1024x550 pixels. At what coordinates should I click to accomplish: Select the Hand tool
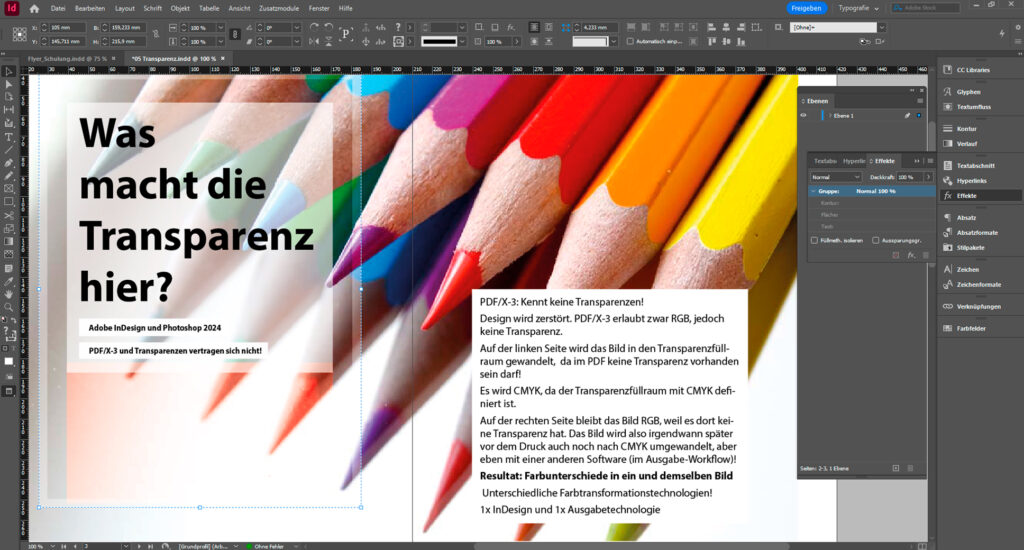8,295
